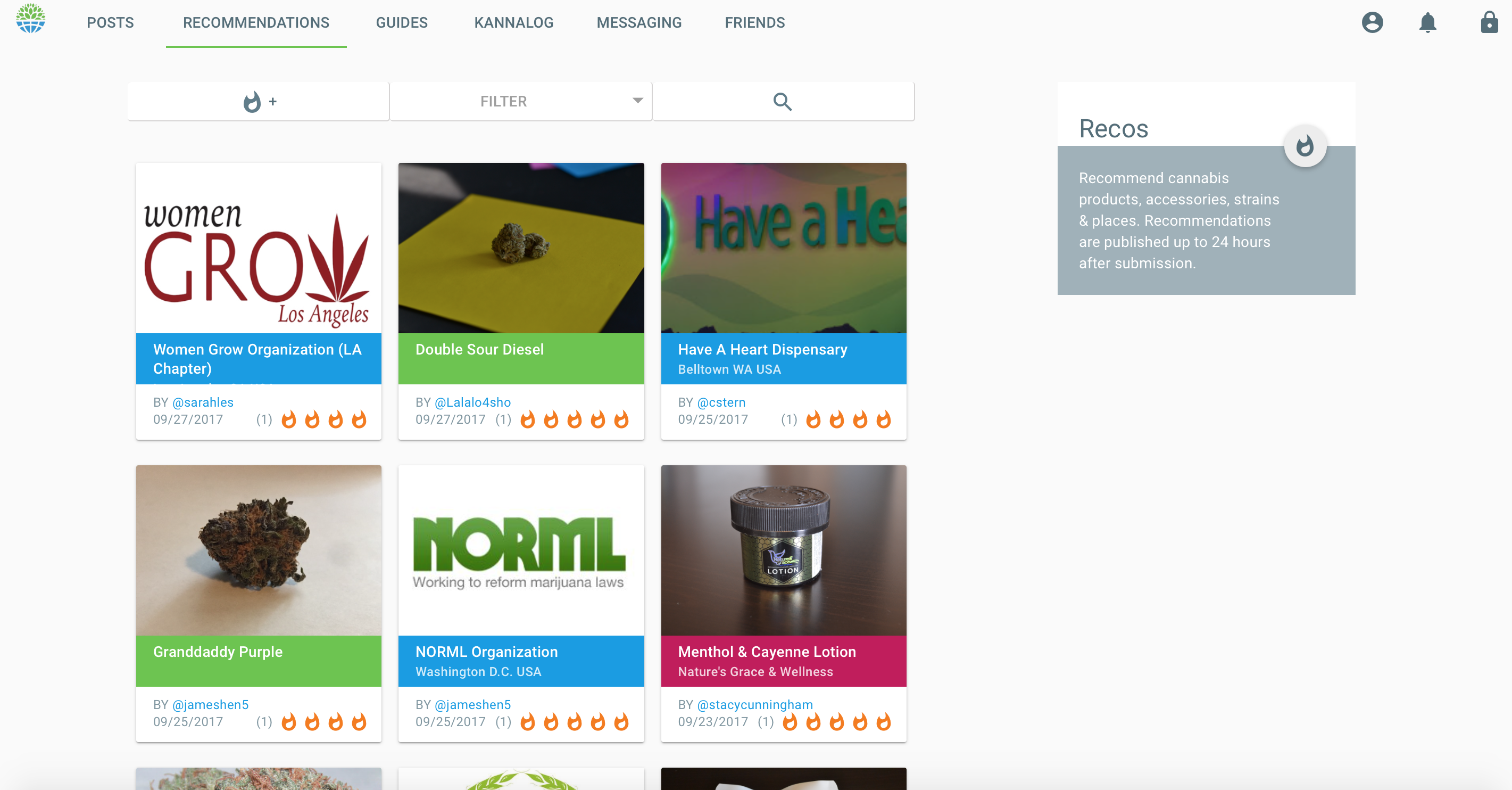Open the NORML Organization logo thumbnail
1512x790 pixels.
[521, 550]
